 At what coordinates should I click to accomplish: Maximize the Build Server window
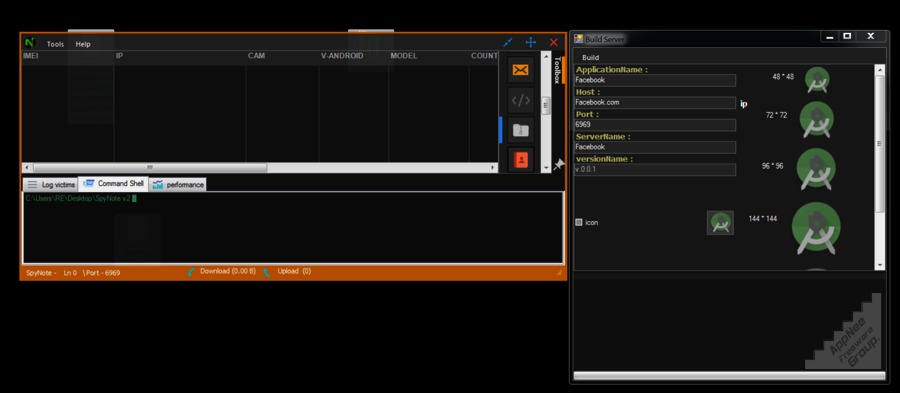click(847, 37)
